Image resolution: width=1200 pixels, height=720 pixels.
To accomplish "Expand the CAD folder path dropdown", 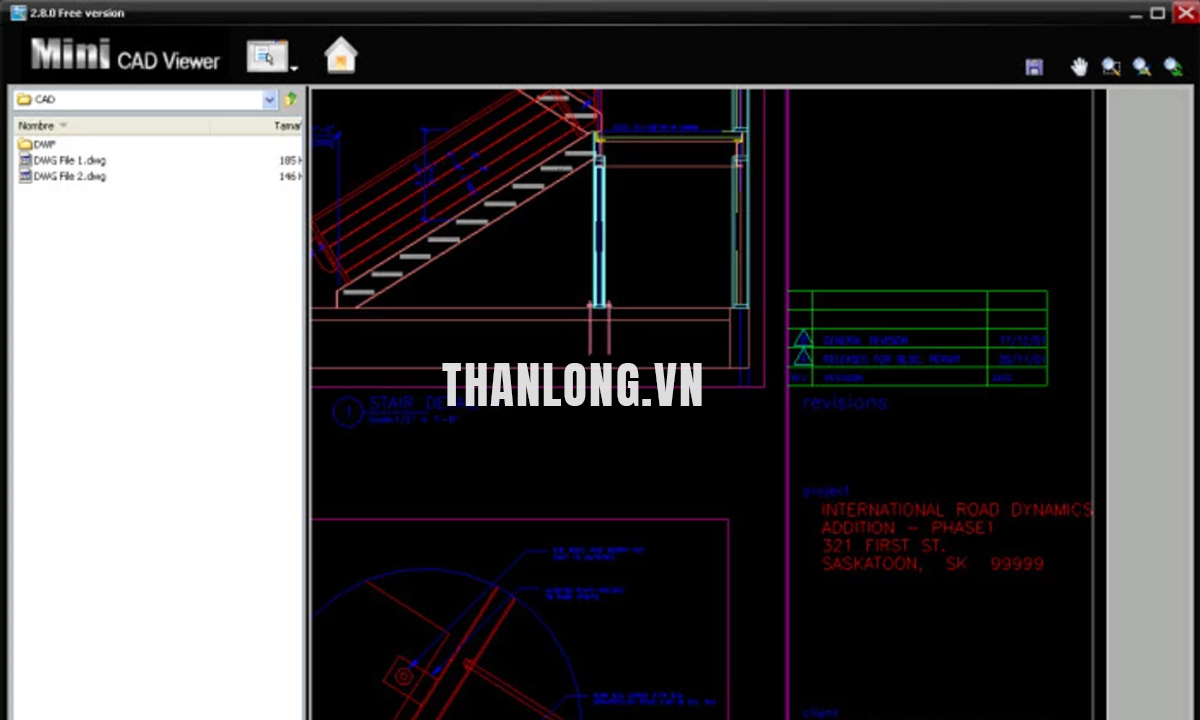I will click(x=270, y=100).
